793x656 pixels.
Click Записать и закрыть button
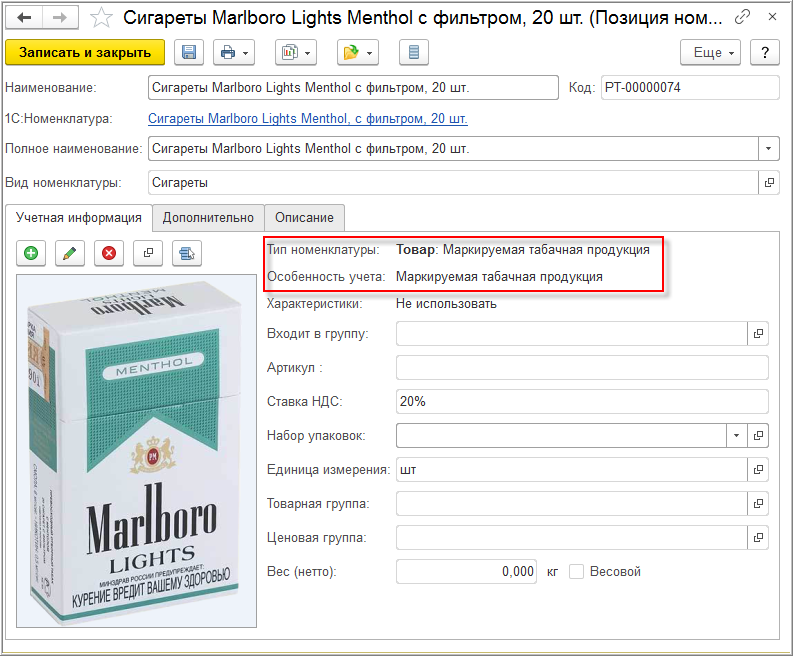(85, 52)
